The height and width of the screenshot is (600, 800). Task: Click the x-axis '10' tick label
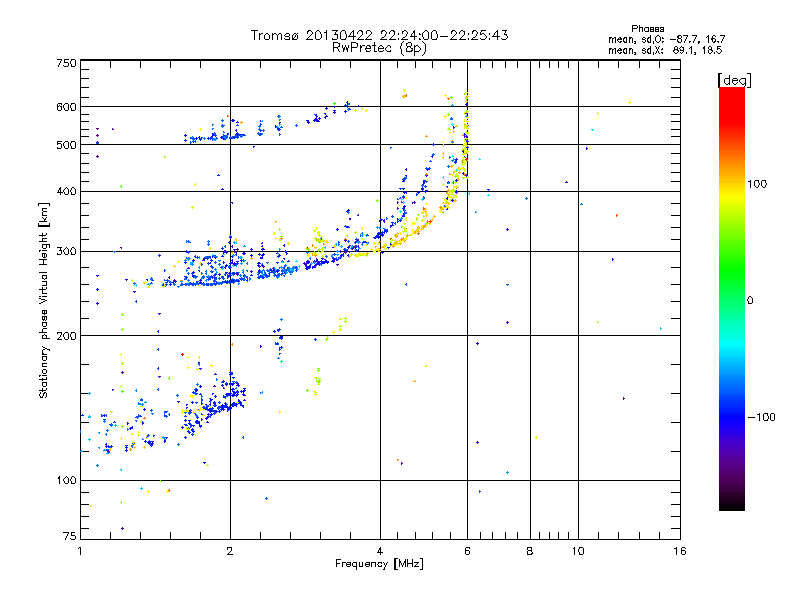[578, 551]
